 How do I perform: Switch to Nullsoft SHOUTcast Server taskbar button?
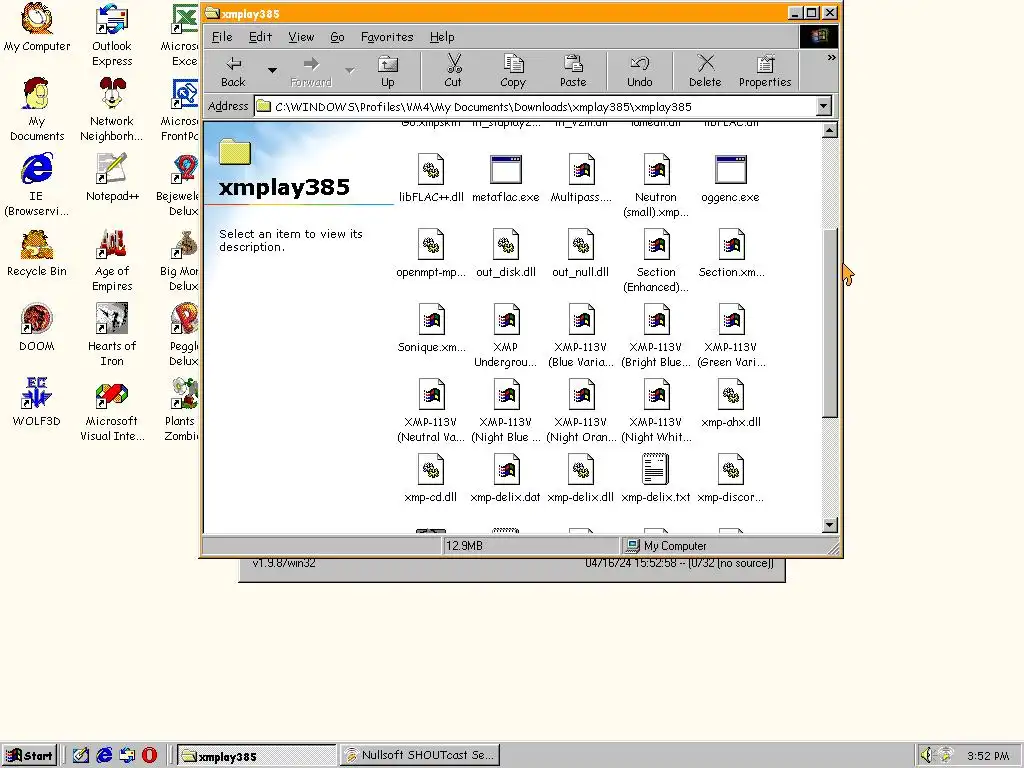coord(420,756)
